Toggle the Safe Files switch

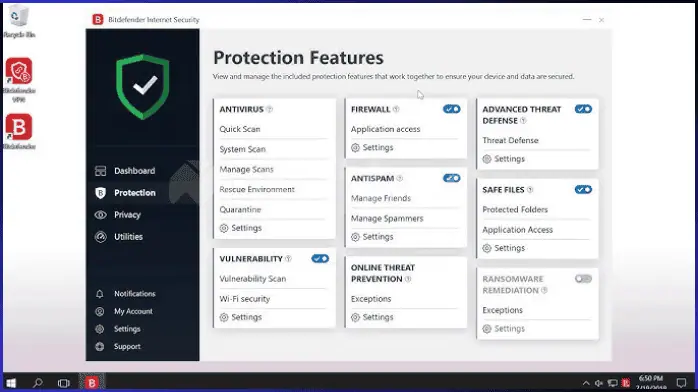(x=583, y=190)
